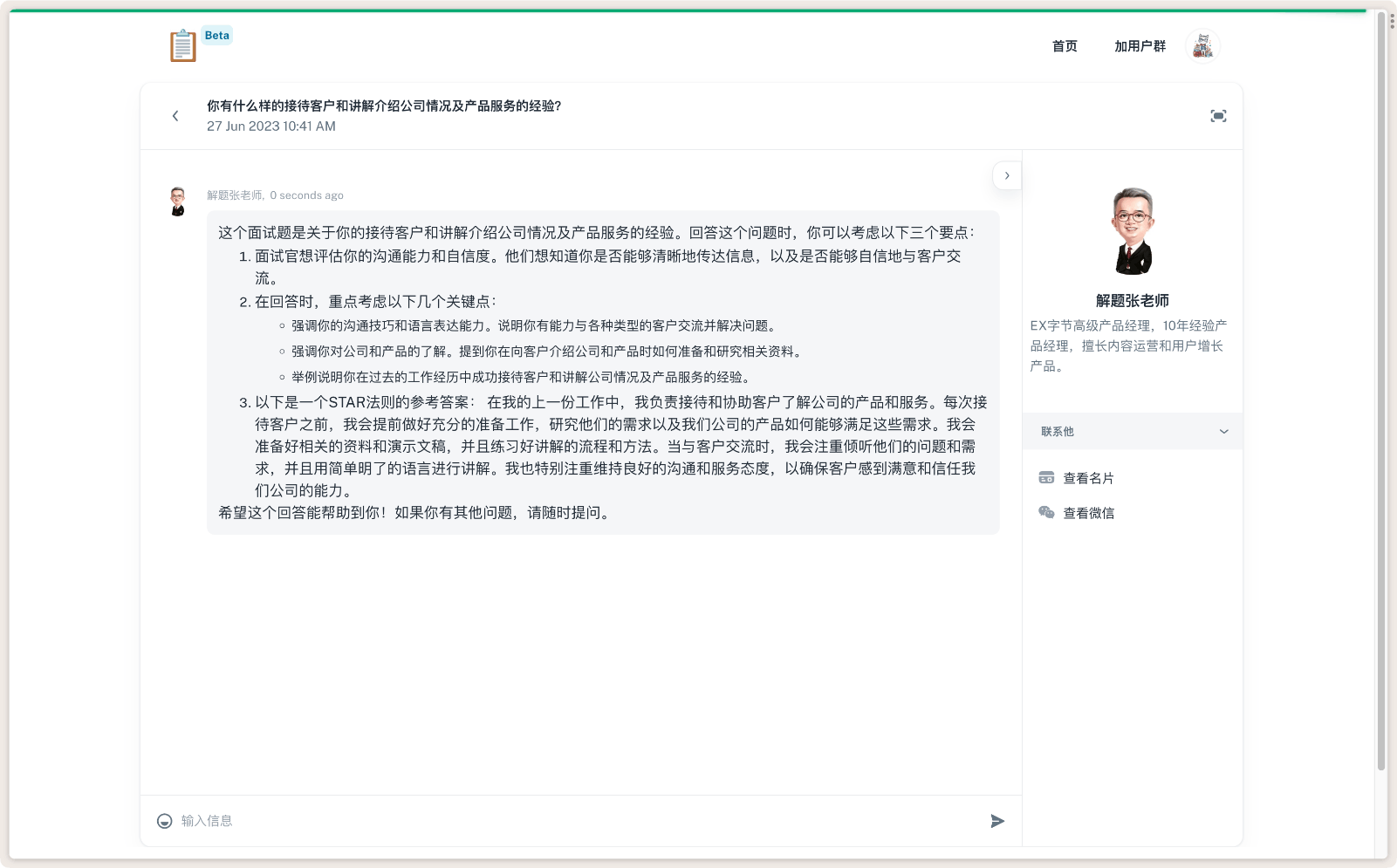The width and height of the screenshot is (1397, 868).
Task: Click the right-pointing chevron to hide the side panel
Action: point(1007,174)
